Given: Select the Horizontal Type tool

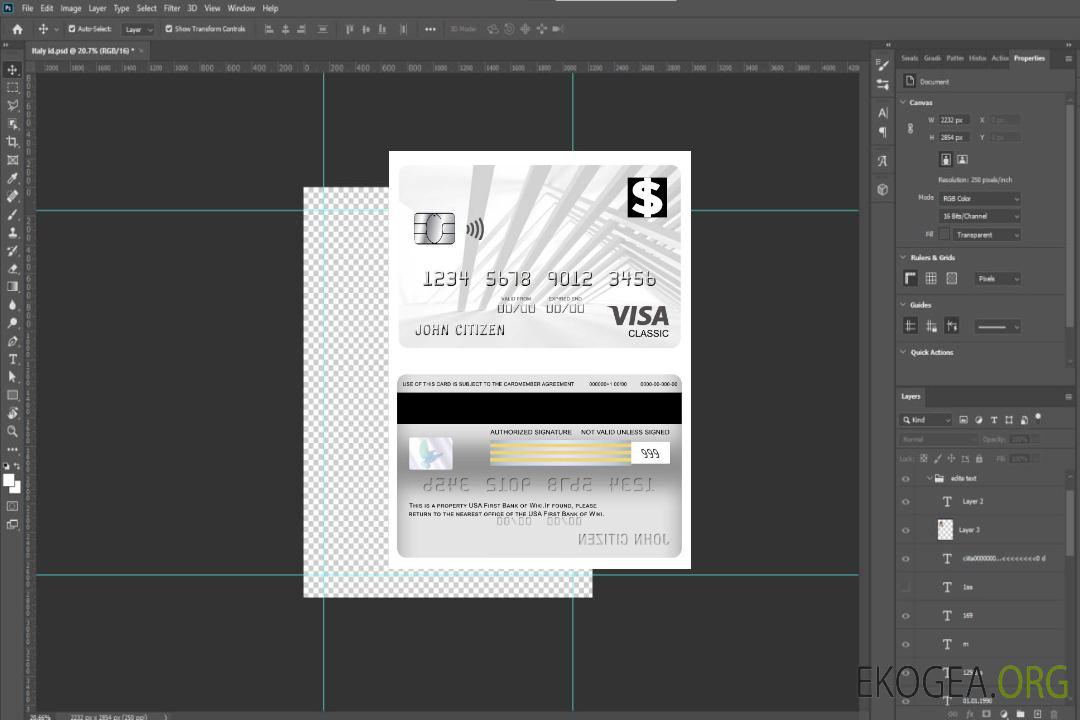Looking at the screenshot, I should [12, 359].
